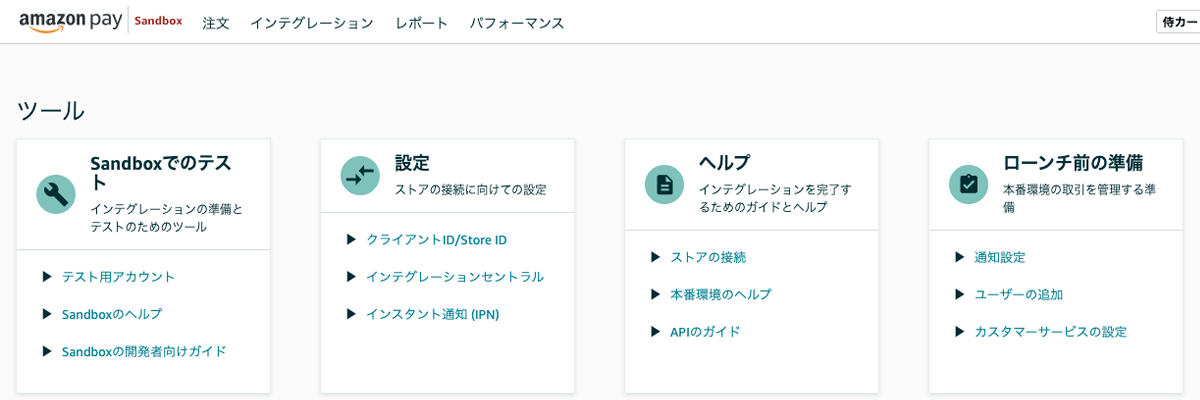This screenshot has width=1200, height=400.
Task: Click the 侍カー account button at top right
Action: 1178,22
